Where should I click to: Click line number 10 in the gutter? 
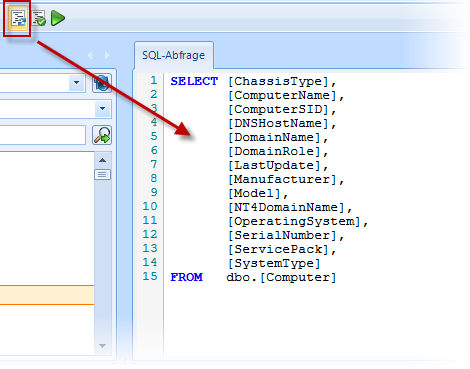(x=150, y=206)
